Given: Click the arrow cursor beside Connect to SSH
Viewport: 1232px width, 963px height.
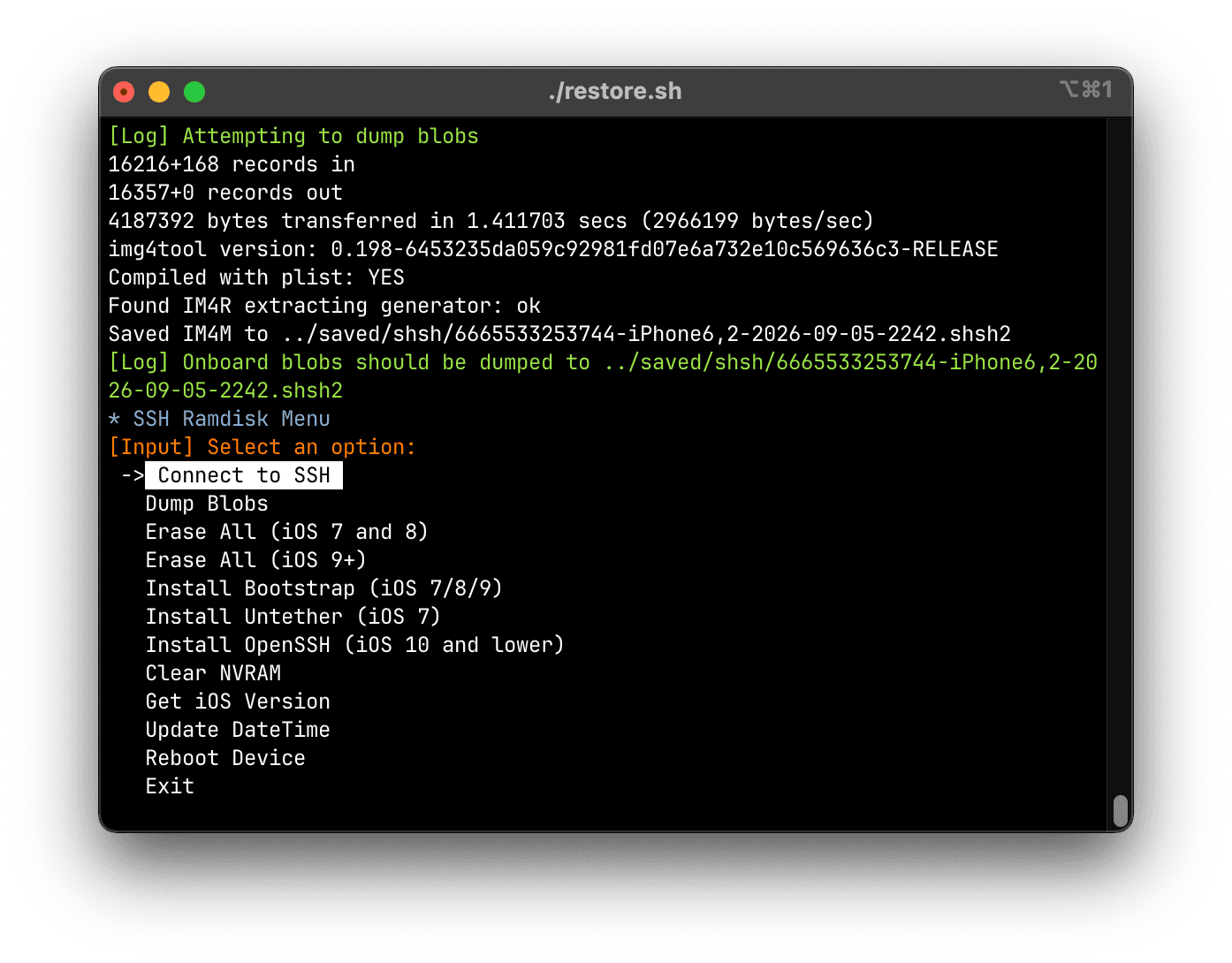Looking at the screenshot, I should pos(133,475).
